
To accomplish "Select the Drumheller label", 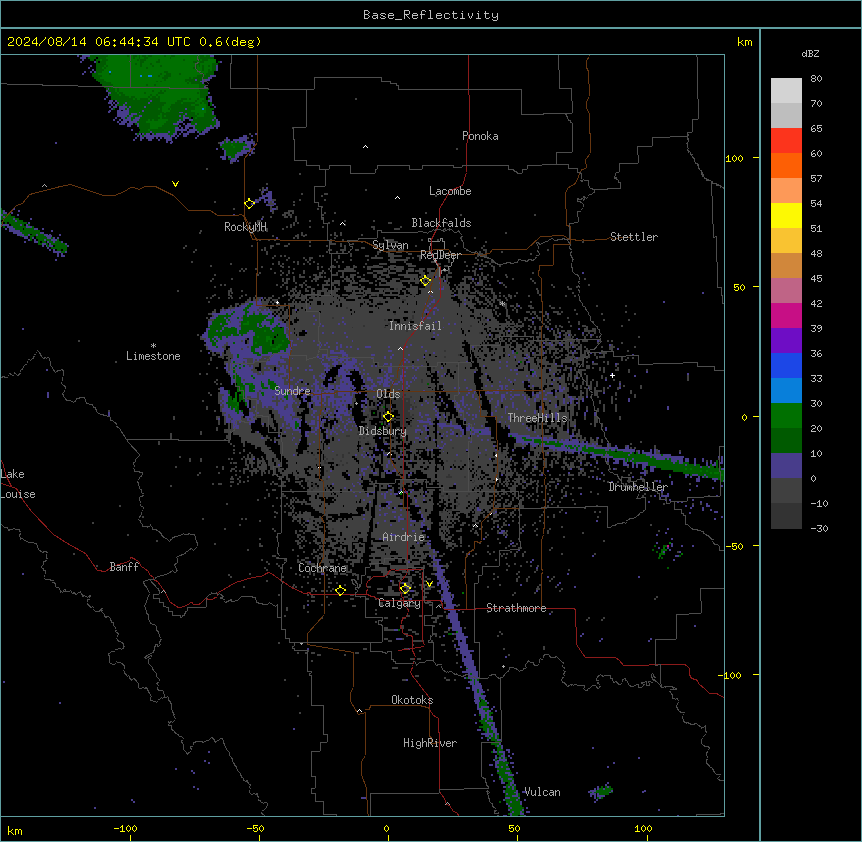I will (x=638, y=487).
